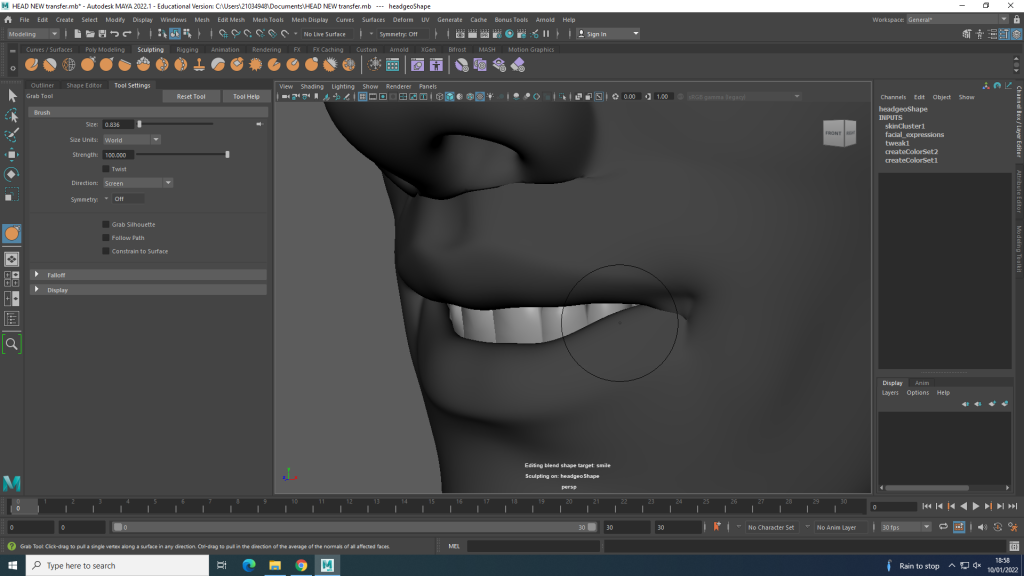Screen dimensions: 1024x576
Task: Tick the Grab Silhouette checkbox
Action: [x=106, y=225]
